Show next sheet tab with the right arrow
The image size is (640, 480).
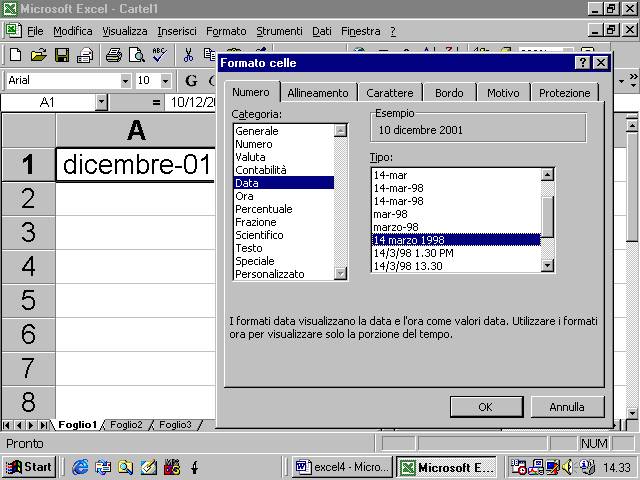pos(31,425)
